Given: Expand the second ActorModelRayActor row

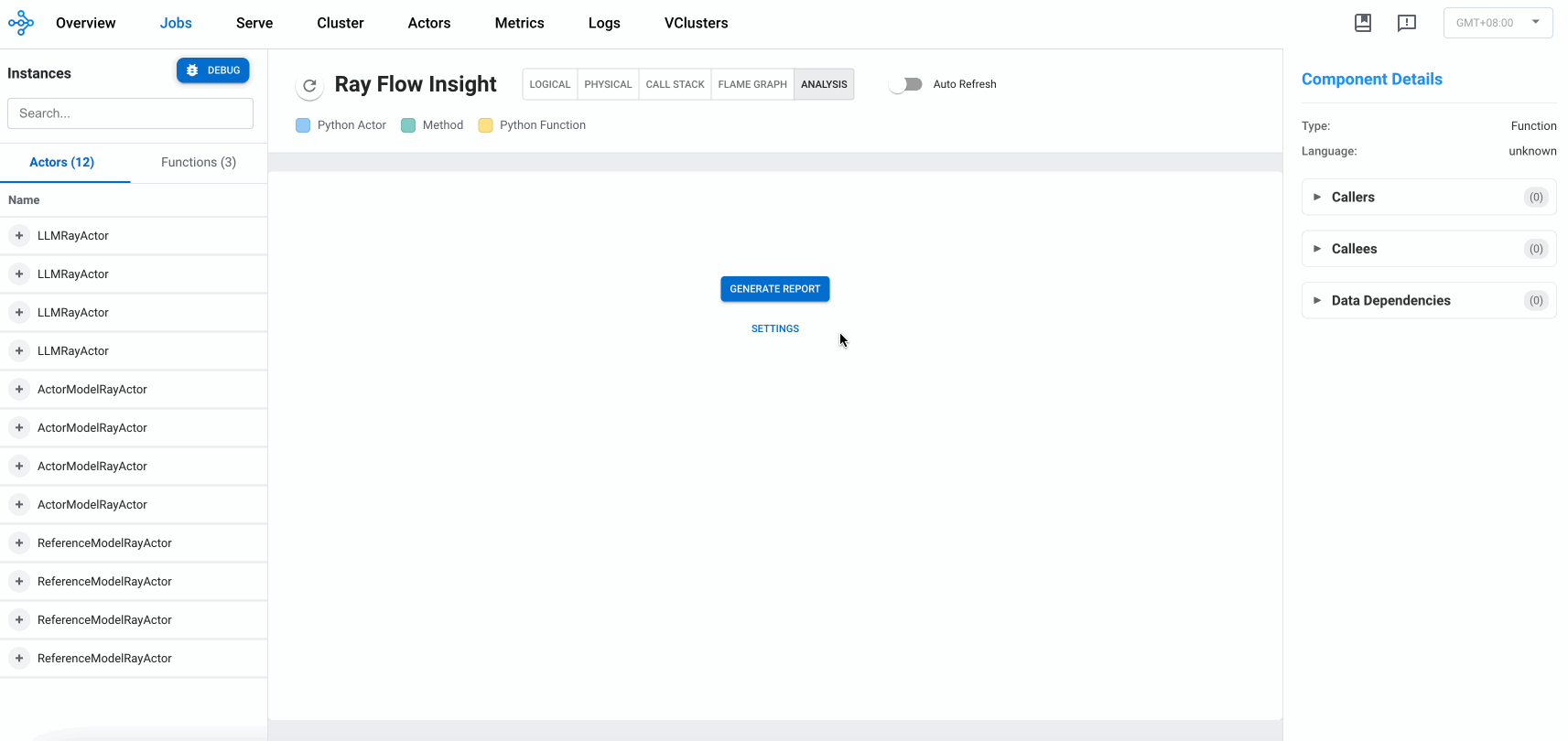Looking at the screenshot, I should [19, 428].
